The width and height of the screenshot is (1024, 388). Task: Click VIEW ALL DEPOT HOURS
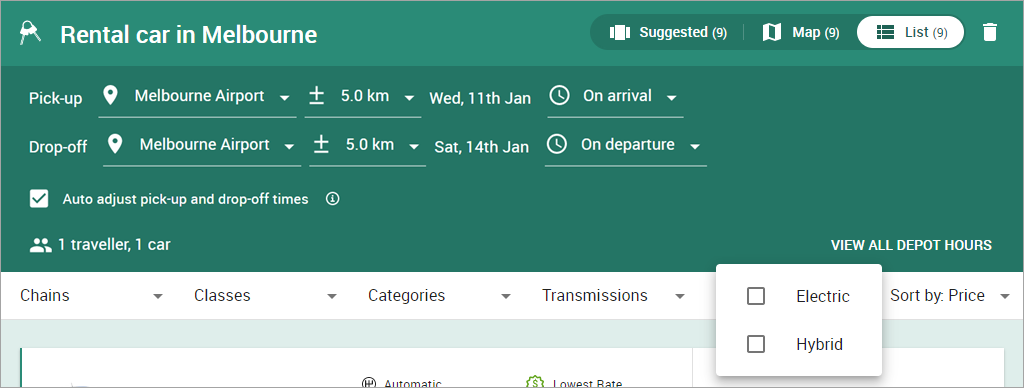pos(911,246)
